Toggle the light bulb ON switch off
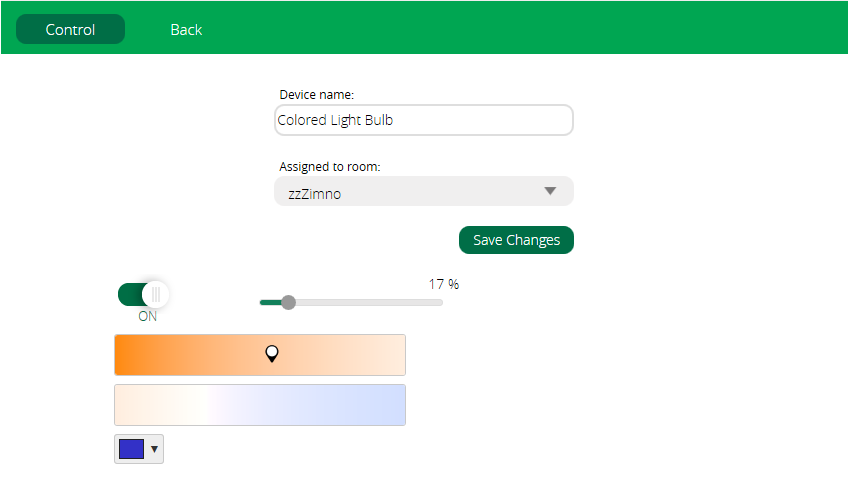 click(144, 294)
